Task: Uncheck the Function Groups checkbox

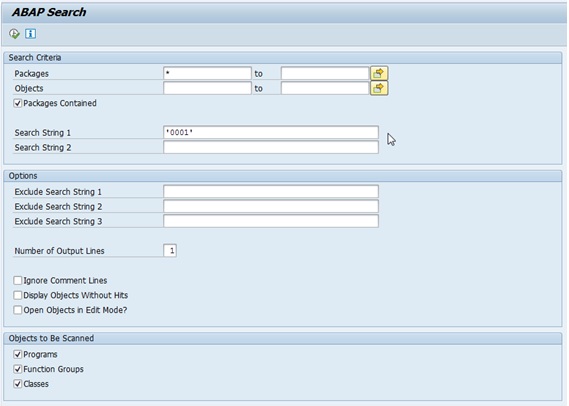Action: (x=18, y=369)
